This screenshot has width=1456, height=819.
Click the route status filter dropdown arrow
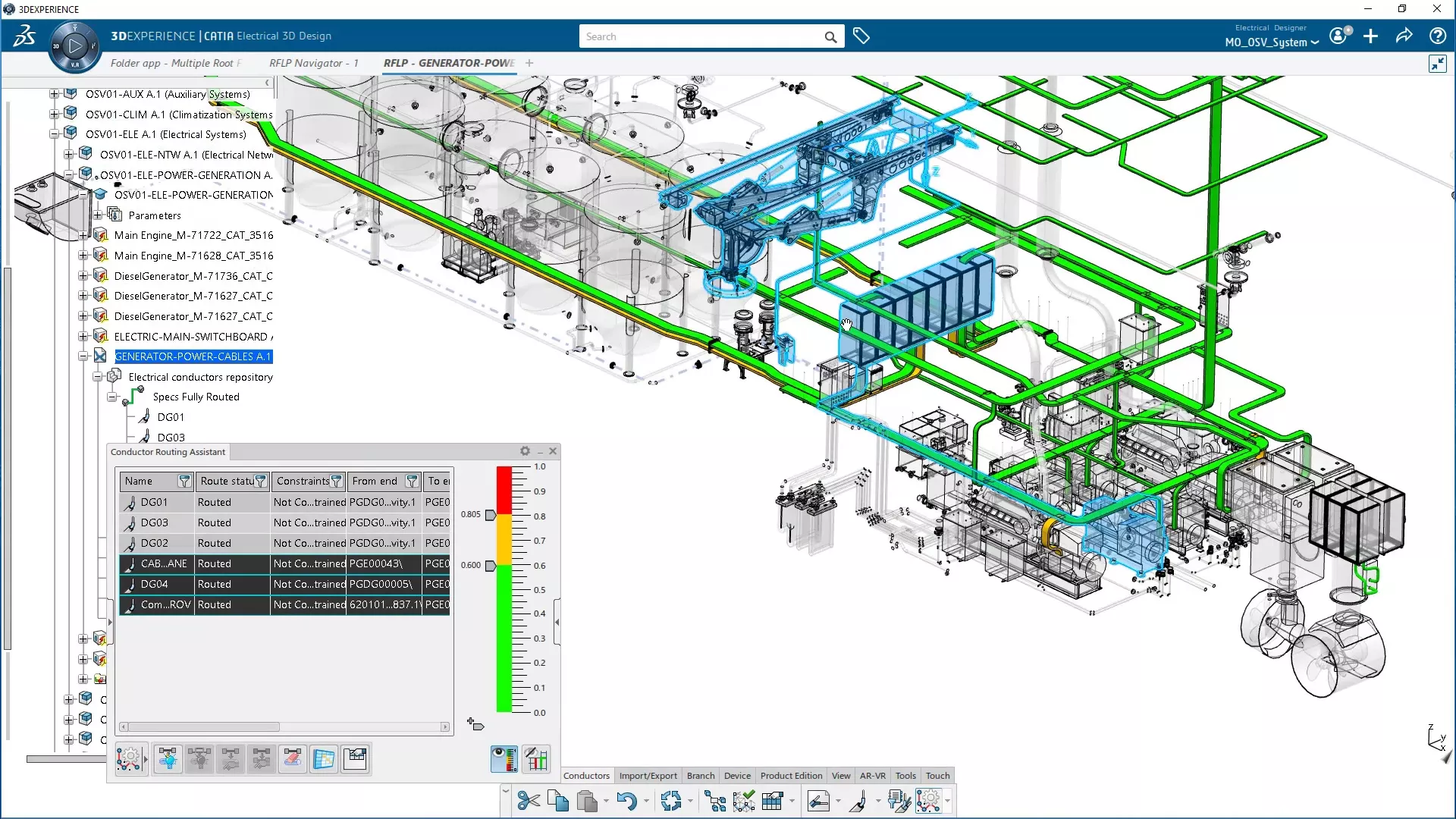(260, 481)
